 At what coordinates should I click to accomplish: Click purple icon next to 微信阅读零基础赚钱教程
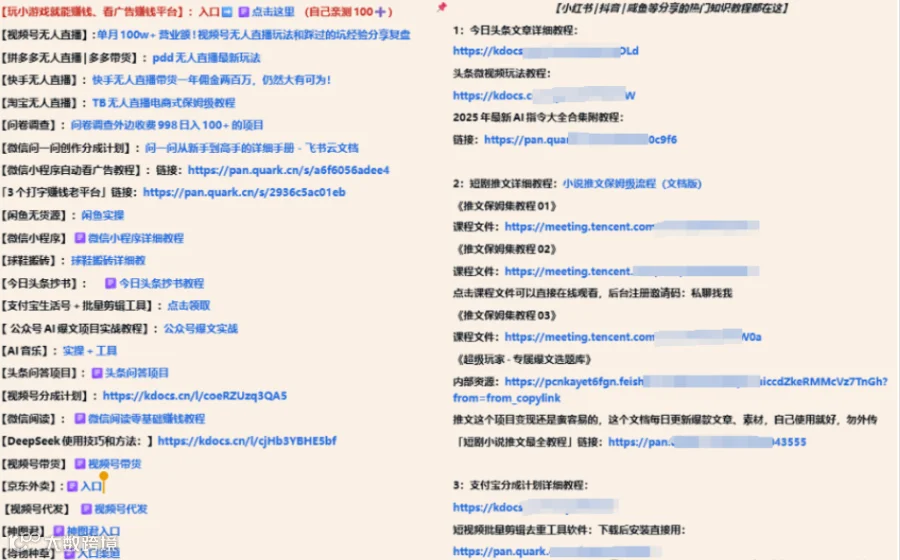tap(80, 418)
